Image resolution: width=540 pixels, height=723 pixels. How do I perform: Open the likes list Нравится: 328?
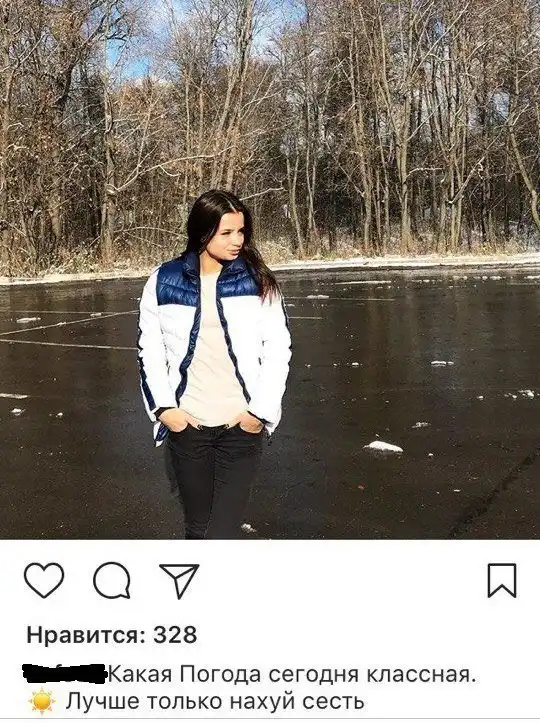tap(112, 634)
